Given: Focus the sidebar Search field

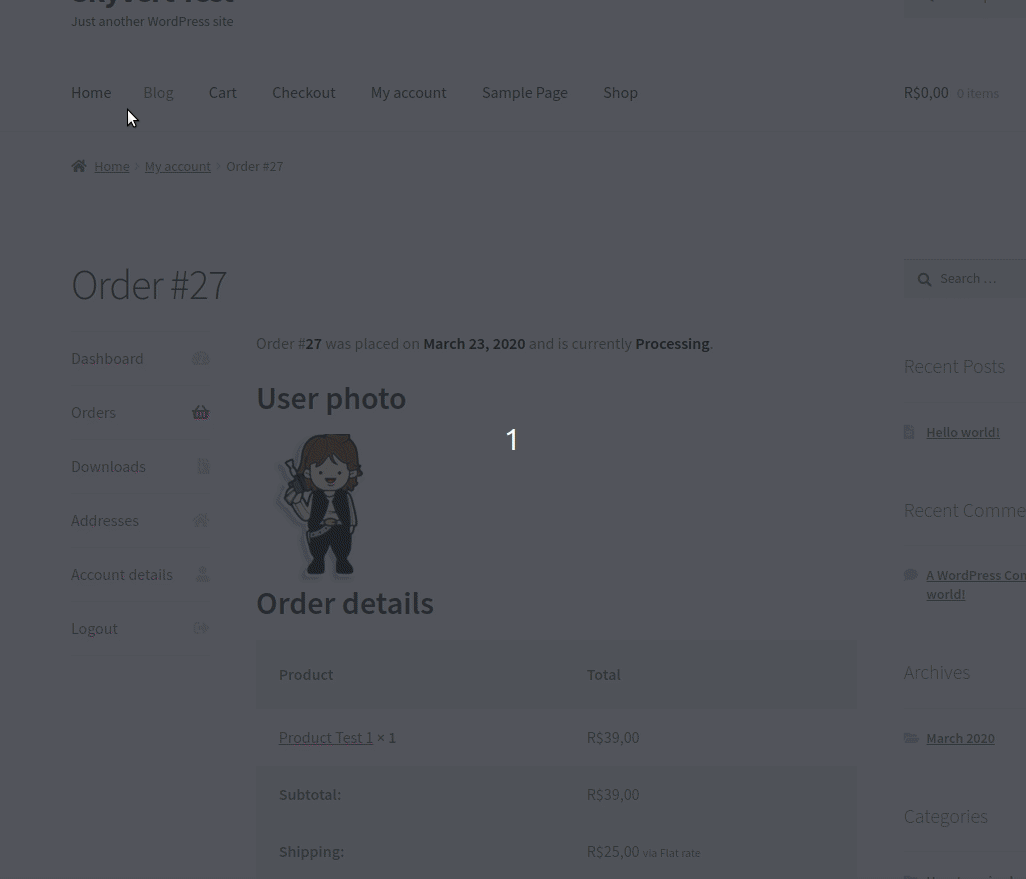Looking at the screenshot, I should pyautogui.click(x=964, y=279).
